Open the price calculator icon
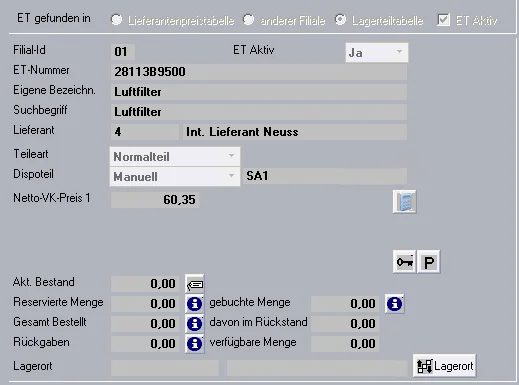 click(x=404, y=202)
